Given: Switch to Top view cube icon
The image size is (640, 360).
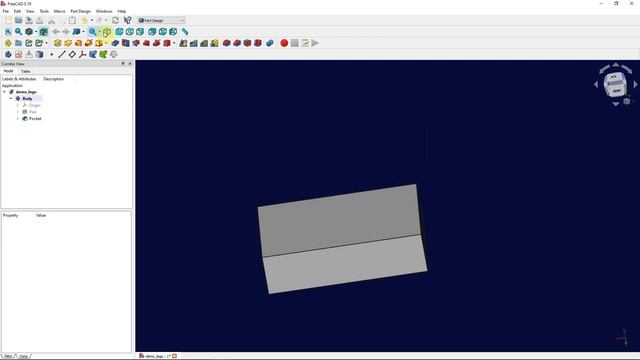Looking at the screenshot, I should [130, 31].
